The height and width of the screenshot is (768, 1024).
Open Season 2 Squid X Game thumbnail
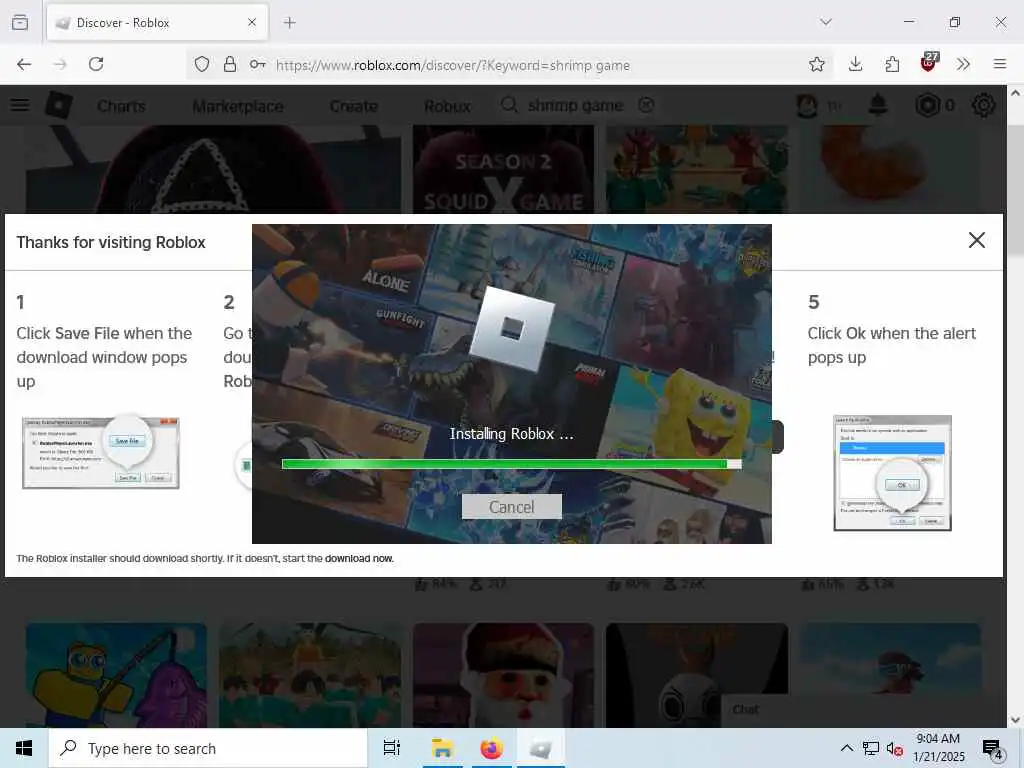504,169
